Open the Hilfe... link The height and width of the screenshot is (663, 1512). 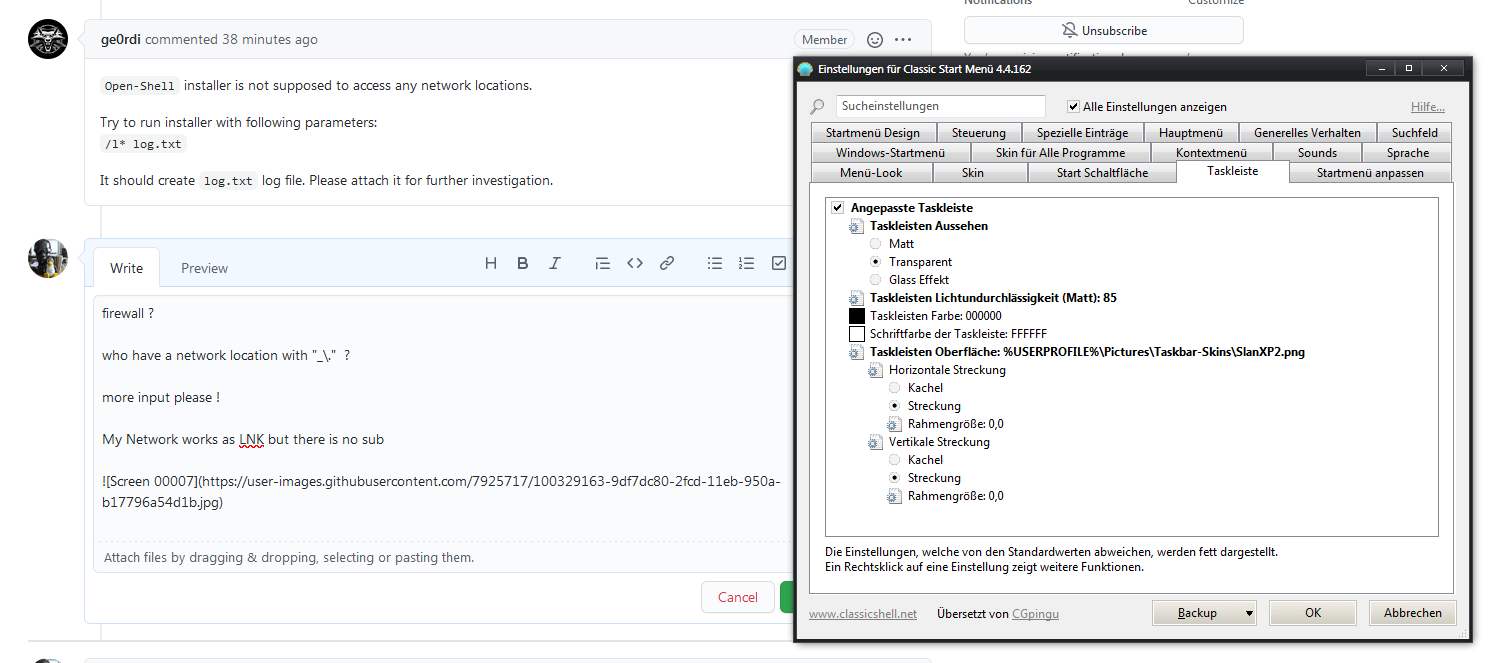pyautogui.click(x=1427, y=107)
